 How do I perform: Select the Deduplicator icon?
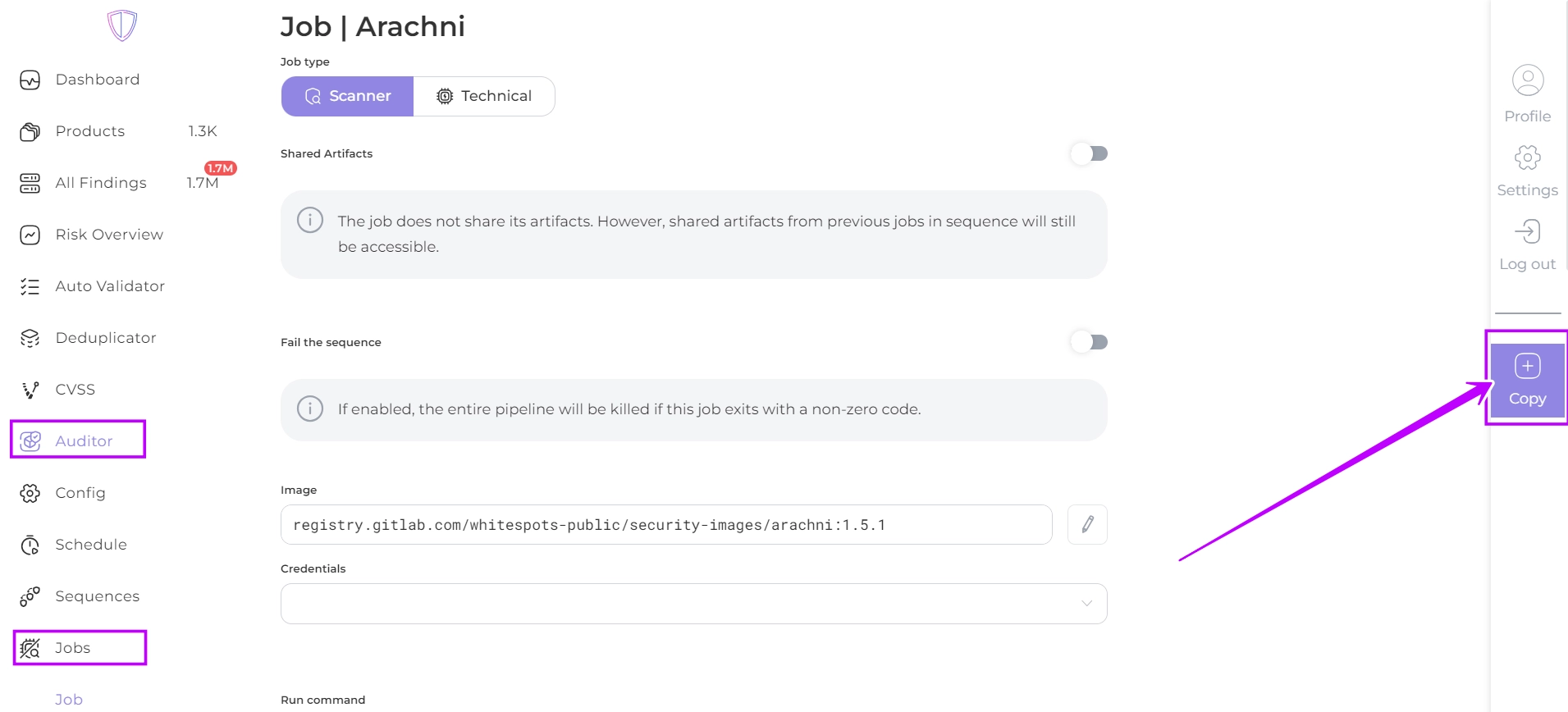point(30,338)
